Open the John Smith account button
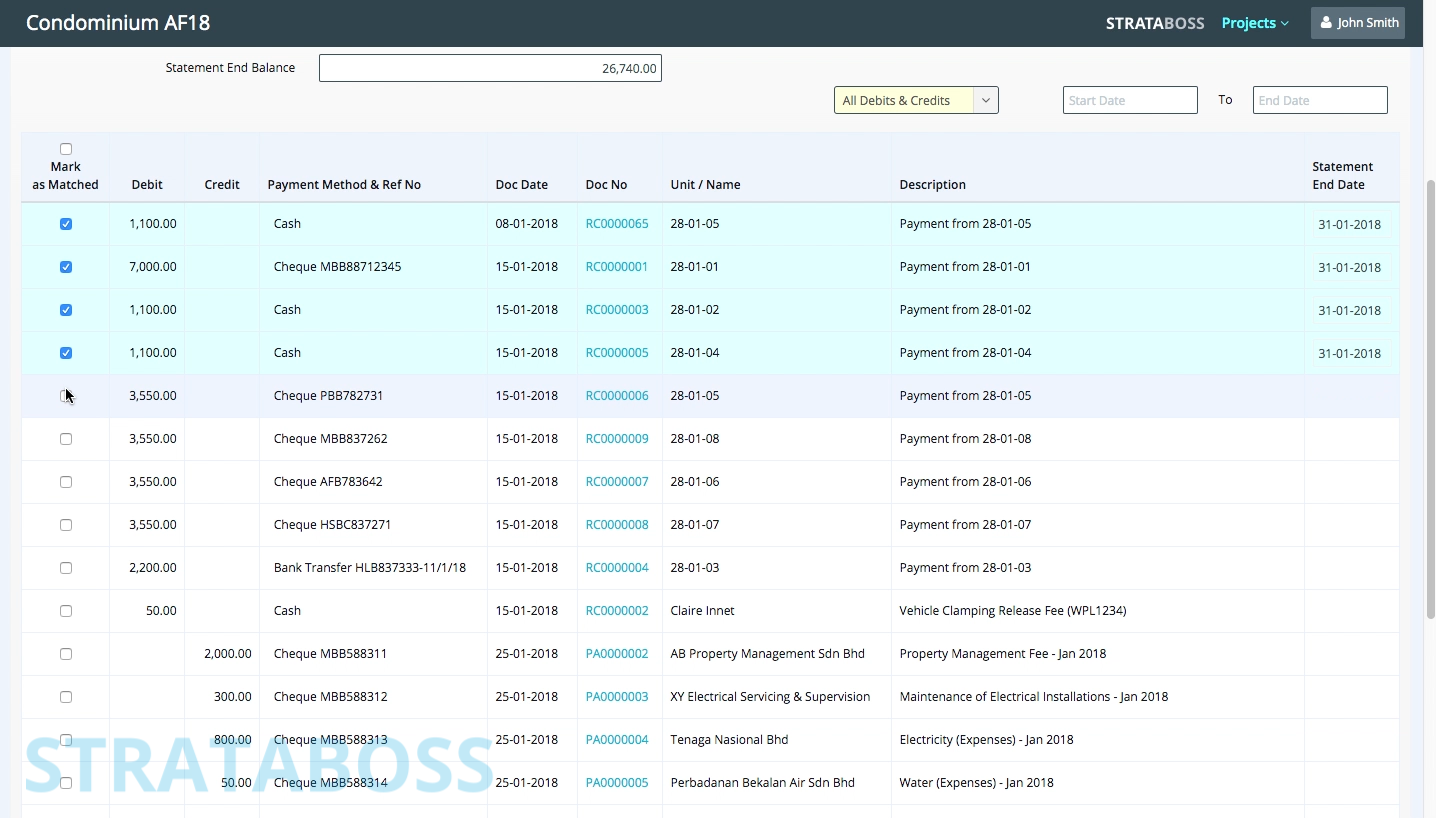This screenshot has height=818, width=1436. 1358,23
